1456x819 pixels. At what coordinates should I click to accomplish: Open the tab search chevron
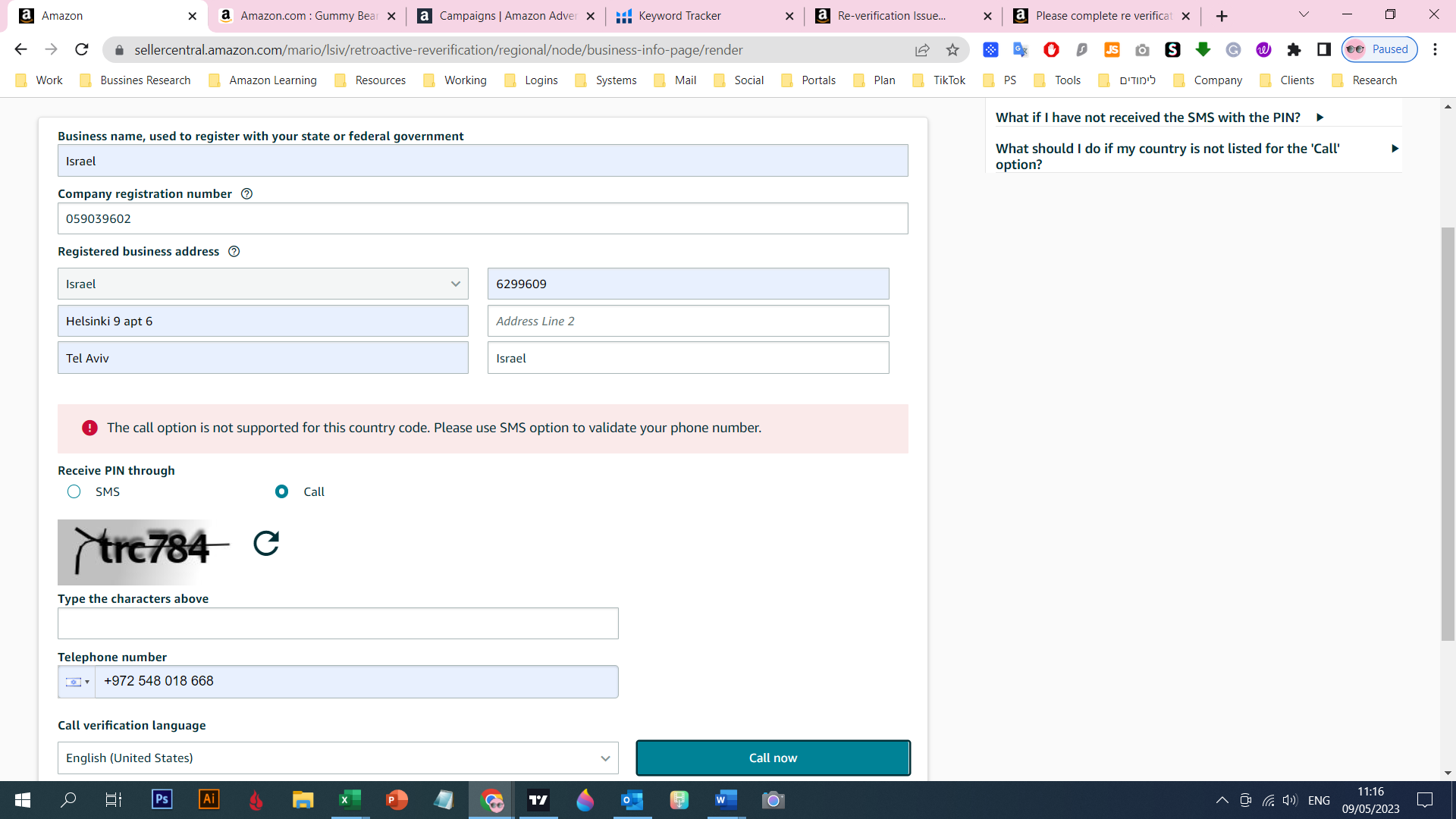pyautogui.click(x=1304, y=14)
